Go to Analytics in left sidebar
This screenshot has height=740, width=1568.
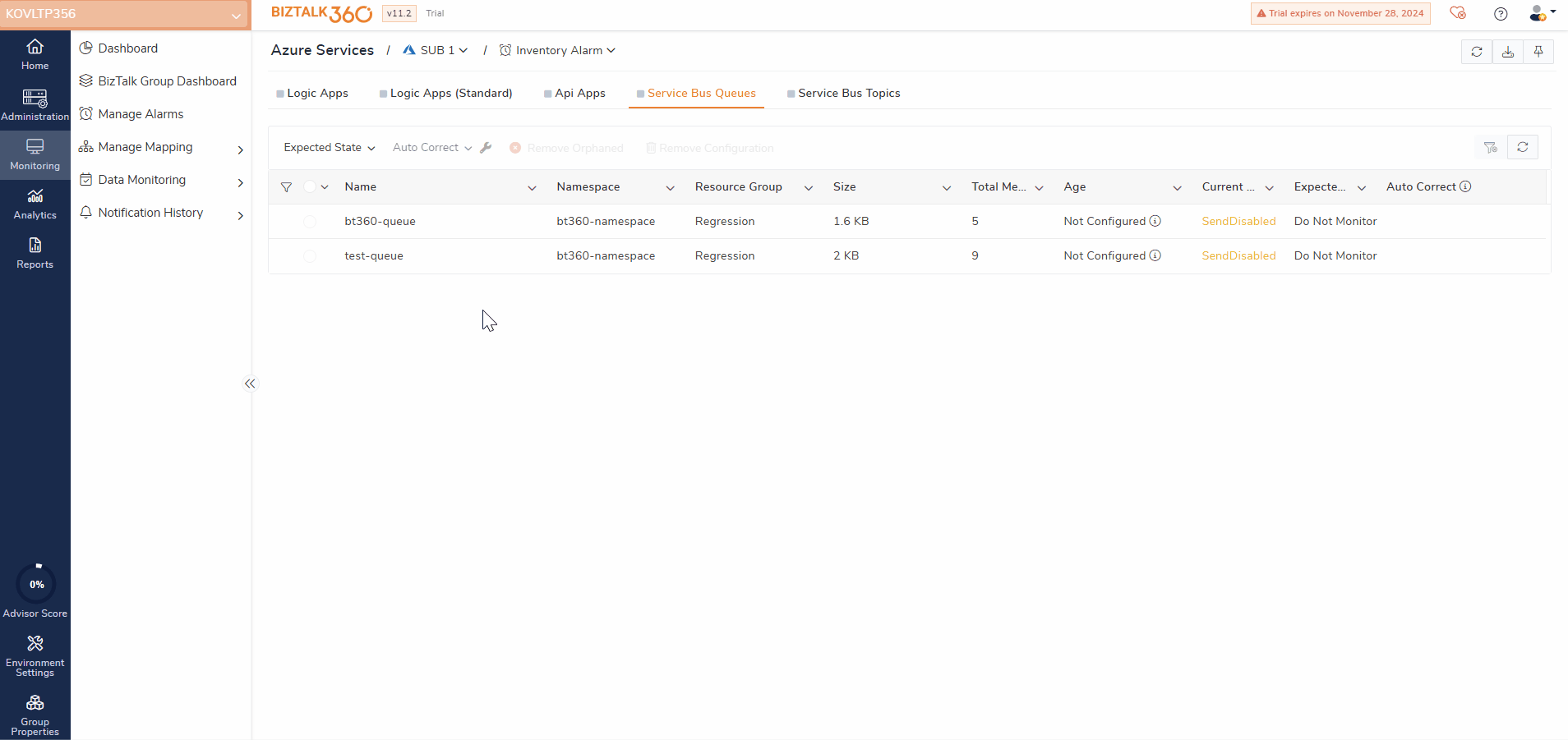35,204
